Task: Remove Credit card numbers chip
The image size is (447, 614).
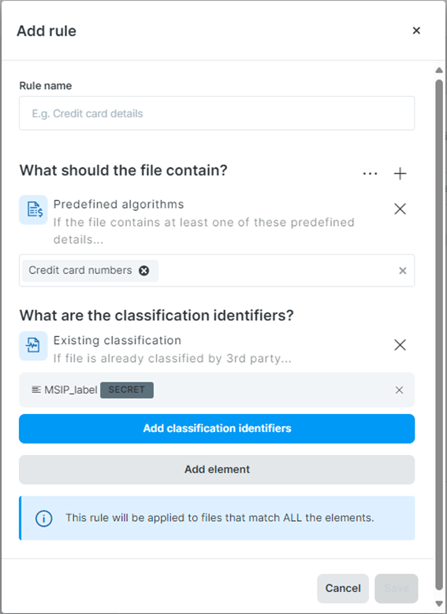Action: click(144, 271)
